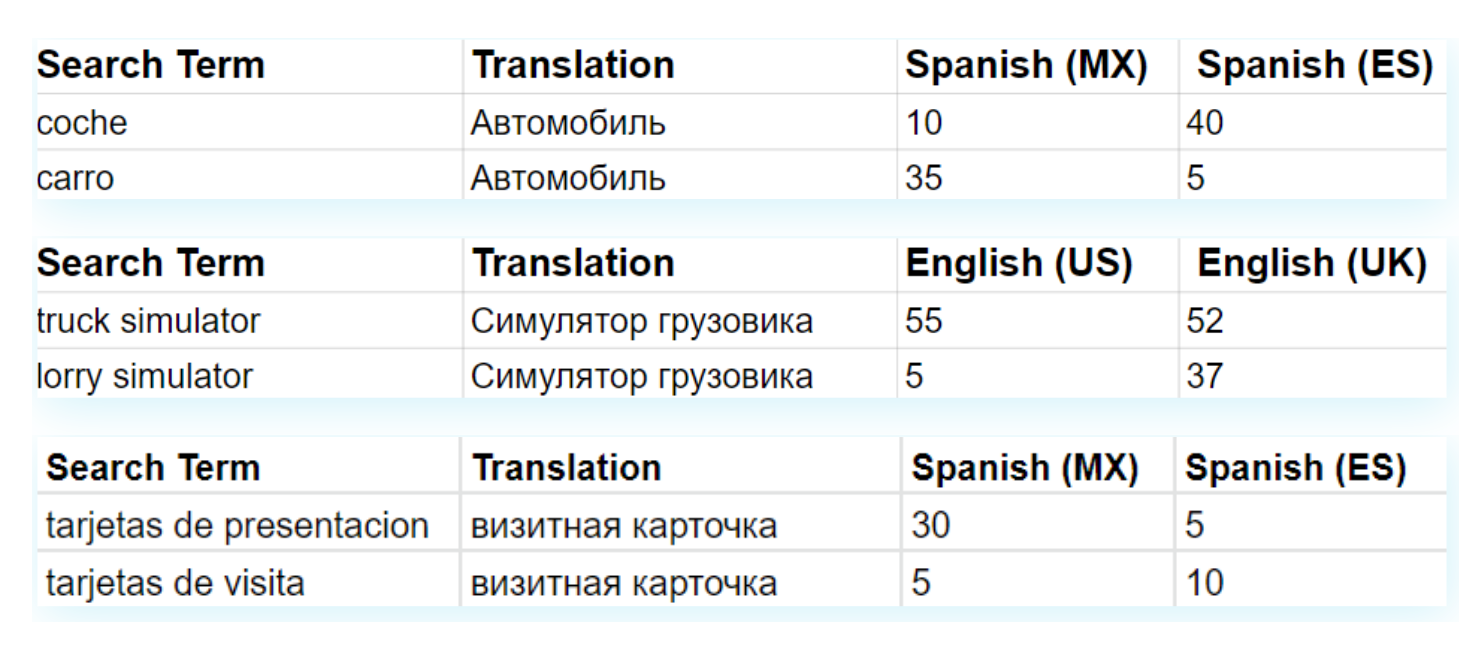This screenshot has height=652, width=1481.
Task: Click the value 37 for lorry simulator
Action: click(x=1204, y=376)
